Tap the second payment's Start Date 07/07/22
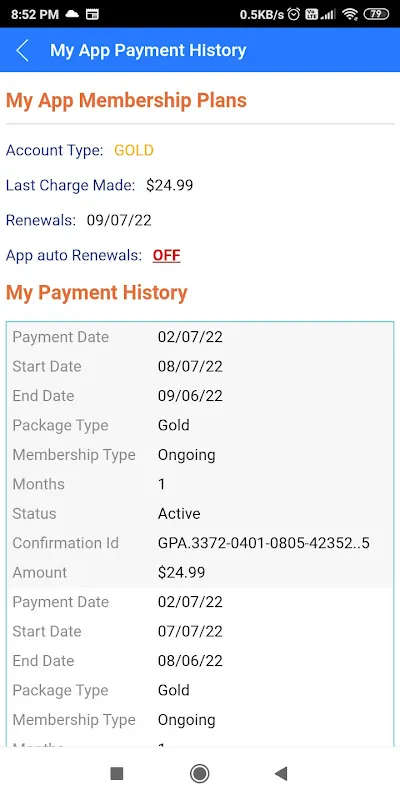The image size is (400, 800). (x=190, y=631)
